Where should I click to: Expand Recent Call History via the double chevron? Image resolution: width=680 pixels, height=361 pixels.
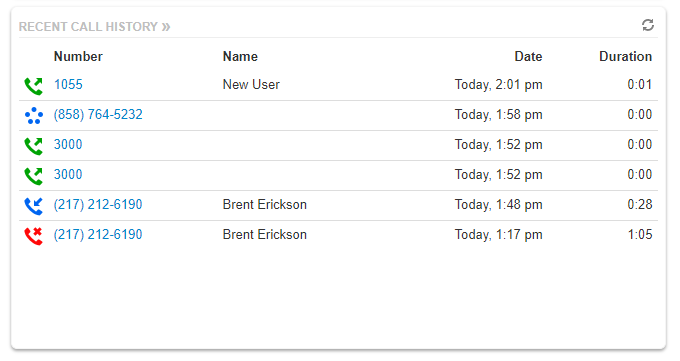(x=166, y=27)
